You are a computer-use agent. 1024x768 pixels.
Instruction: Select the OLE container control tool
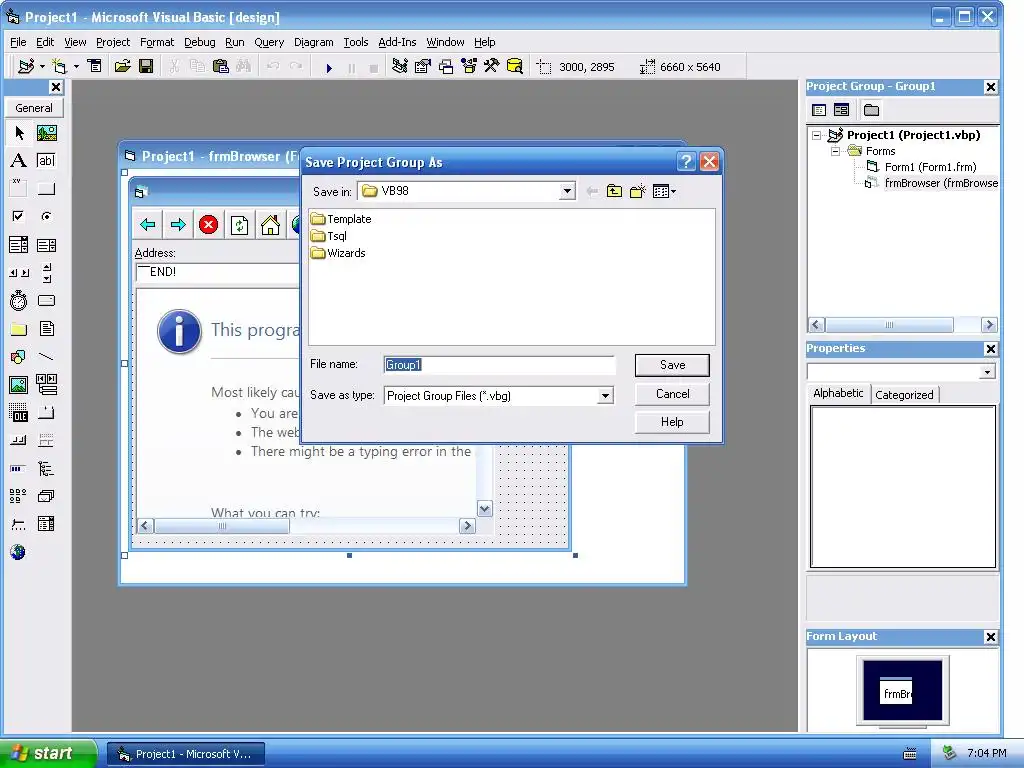pyautogui.click(x=19, y=413)
